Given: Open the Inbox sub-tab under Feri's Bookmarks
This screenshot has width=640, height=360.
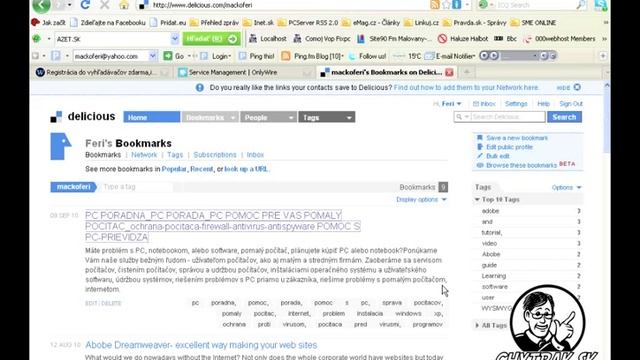Looking at the screenshot, I should tap(255, 155).
